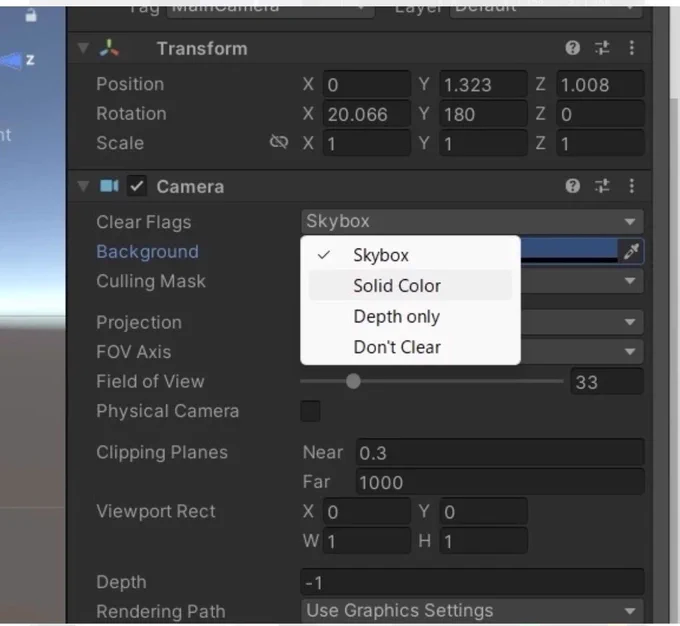The image size is (680, 626).
Task: Click the Viewport Rect W field
Action: coord(367,541)
